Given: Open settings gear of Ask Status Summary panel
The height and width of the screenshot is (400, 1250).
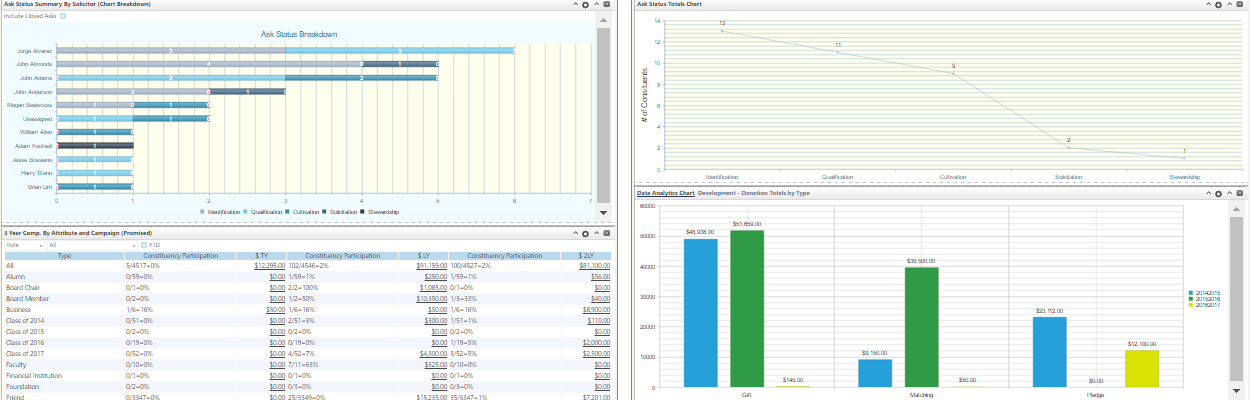Looking at the screenshot, I should tap(585, 5).
